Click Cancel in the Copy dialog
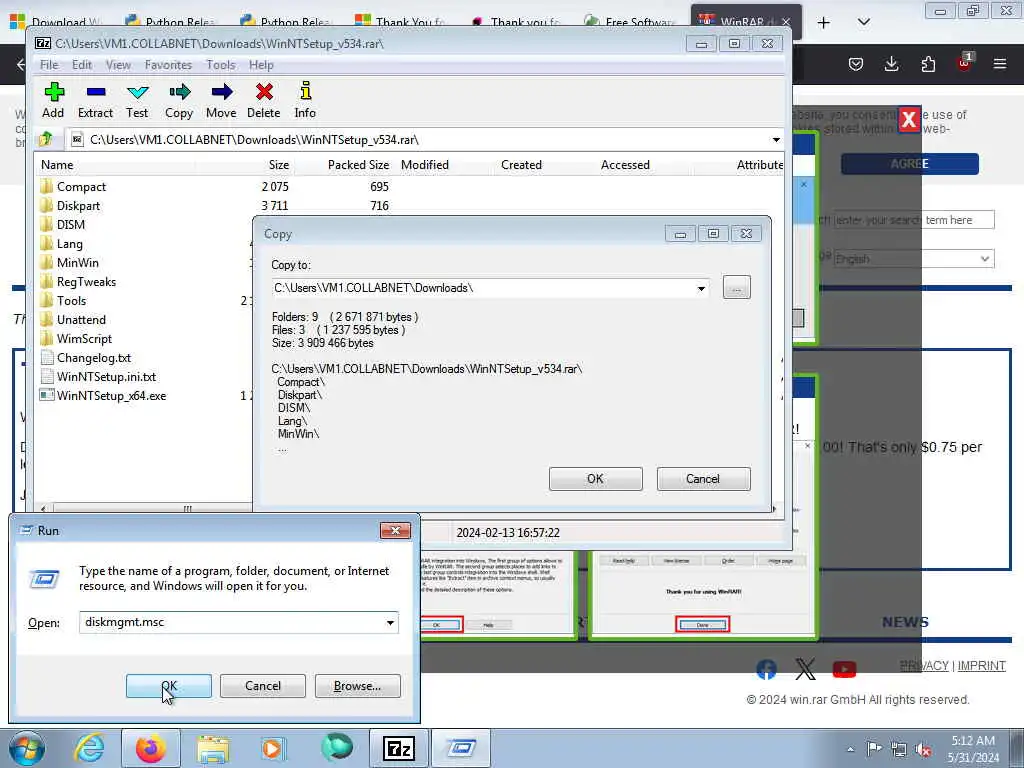 tap(703, 479)
